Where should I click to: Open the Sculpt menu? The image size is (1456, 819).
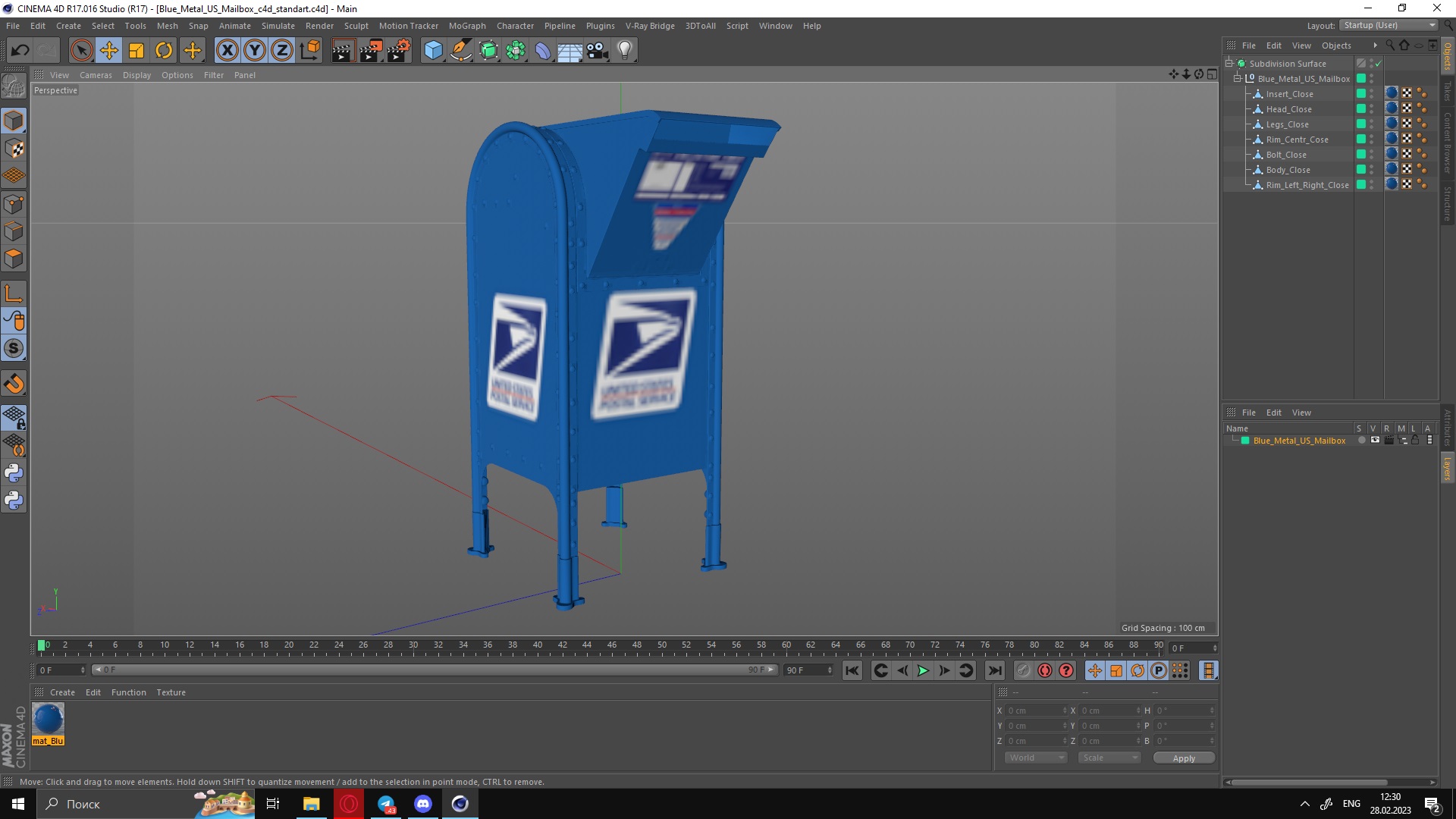[356, 26]
